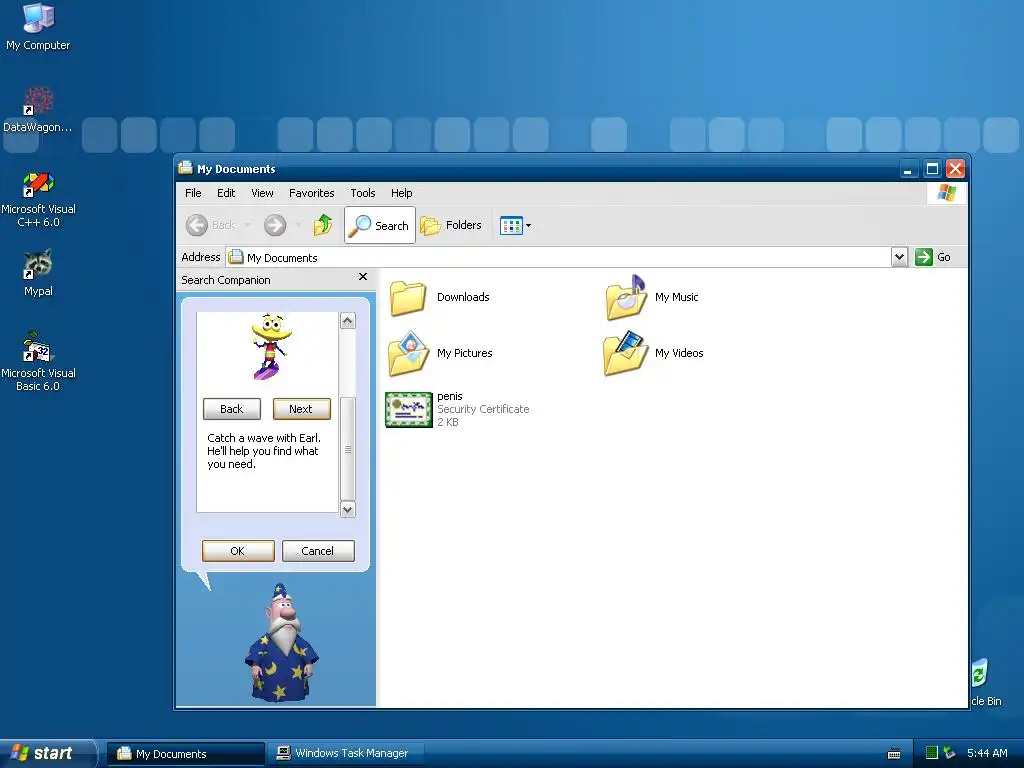1024x768 pixels.
Task: Open Back history dropdown arrow
Action: click(x=248, y=225)
